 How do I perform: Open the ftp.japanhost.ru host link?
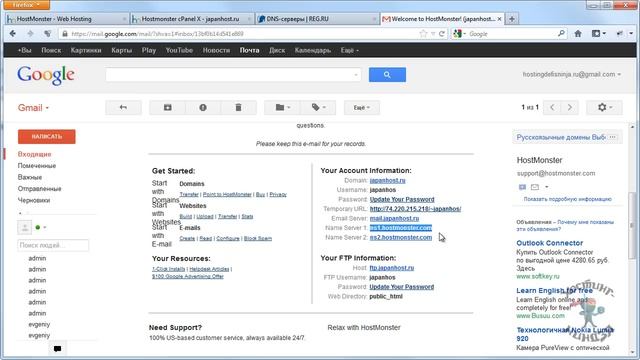(391, 268)
